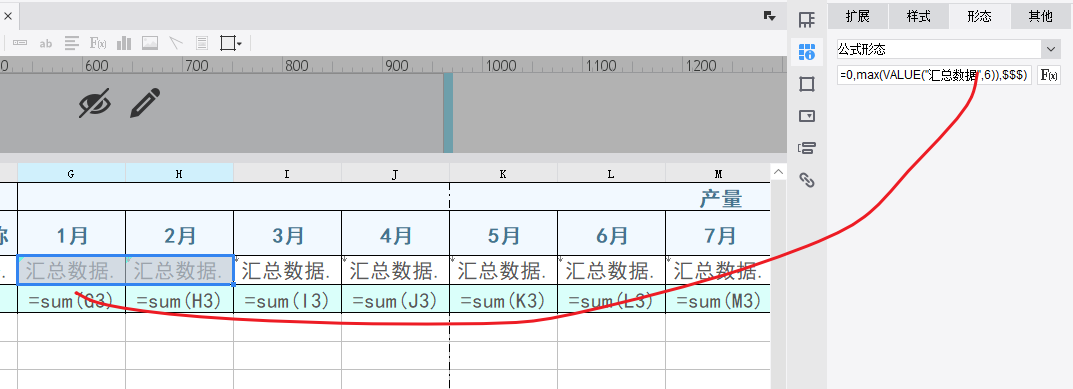Insert formula from the toolbar F(x) icon

pos(98,43)
